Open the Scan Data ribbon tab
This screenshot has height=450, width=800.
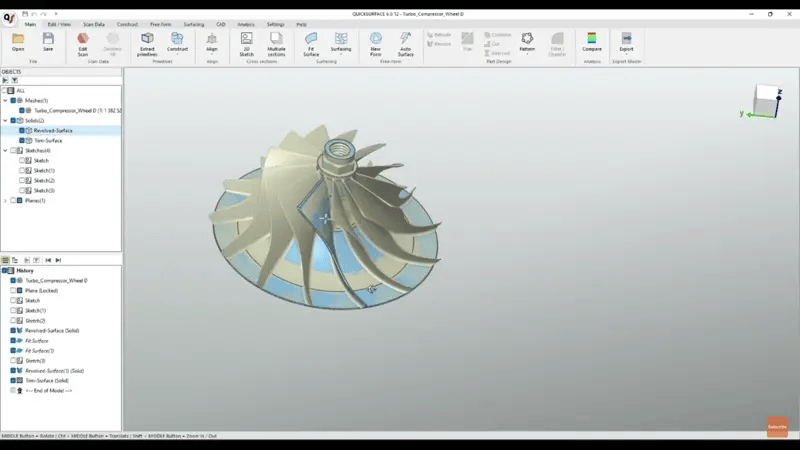click(93, 24)
